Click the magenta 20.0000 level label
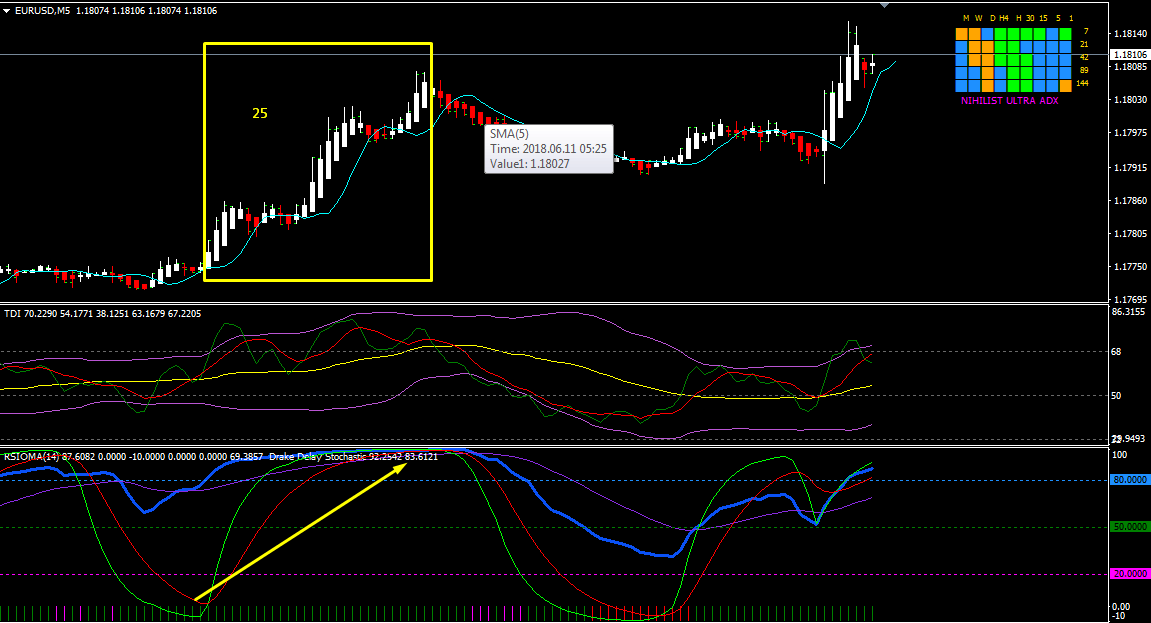 1130,574
